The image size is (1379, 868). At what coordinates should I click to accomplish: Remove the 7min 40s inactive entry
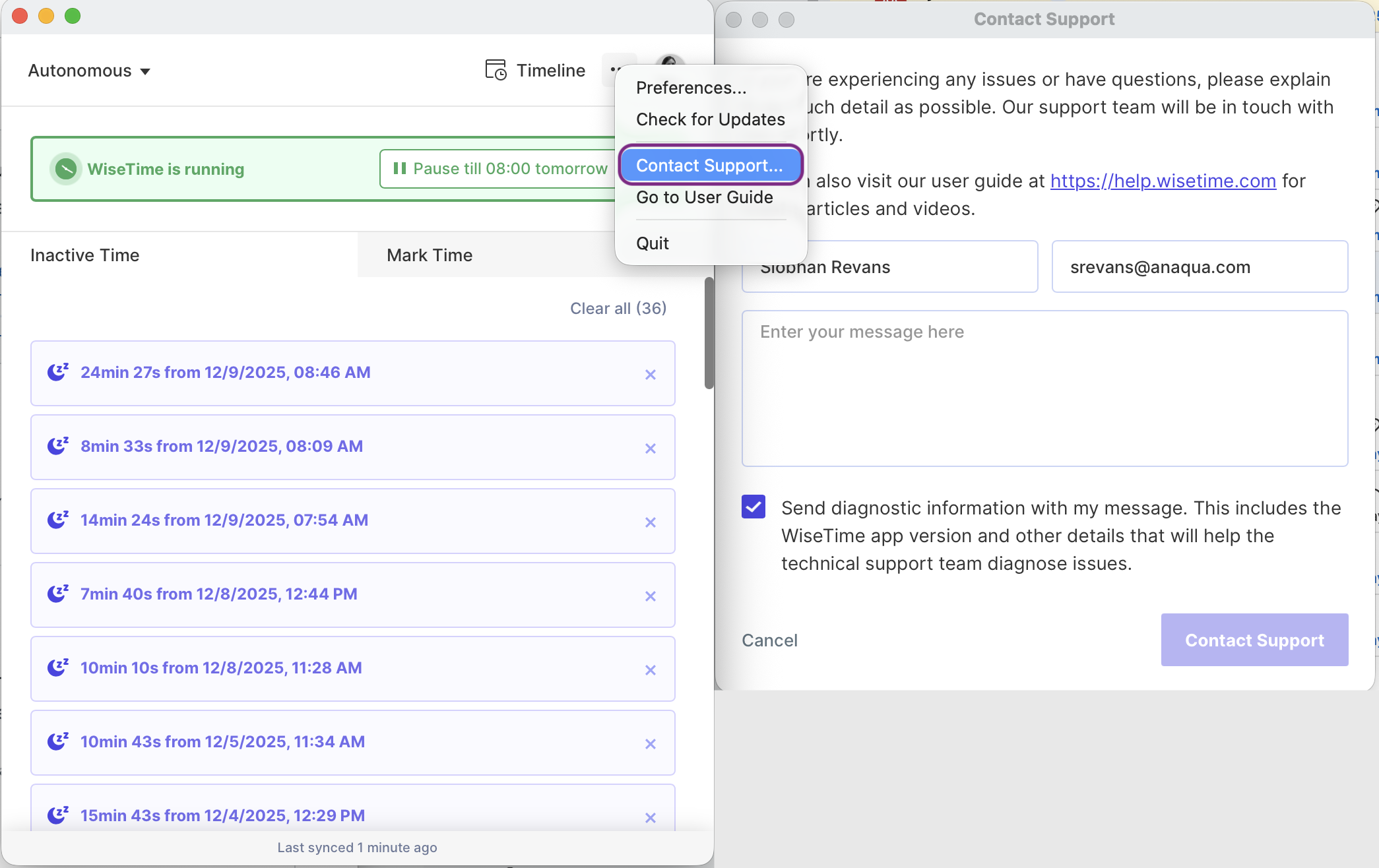651,596
